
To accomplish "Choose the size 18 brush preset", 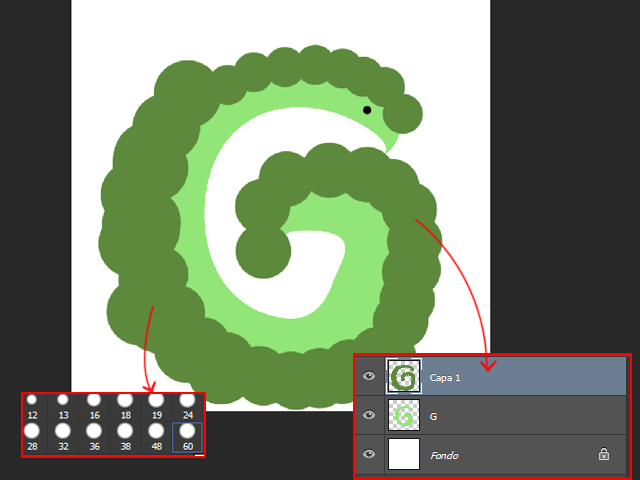I will tap(125, 407).
